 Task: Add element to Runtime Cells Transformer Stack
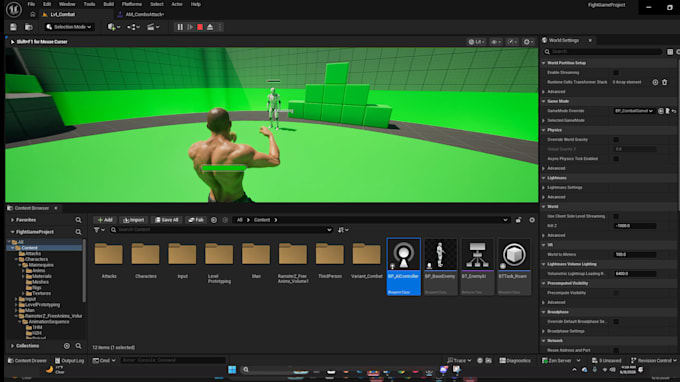point(655,82)
